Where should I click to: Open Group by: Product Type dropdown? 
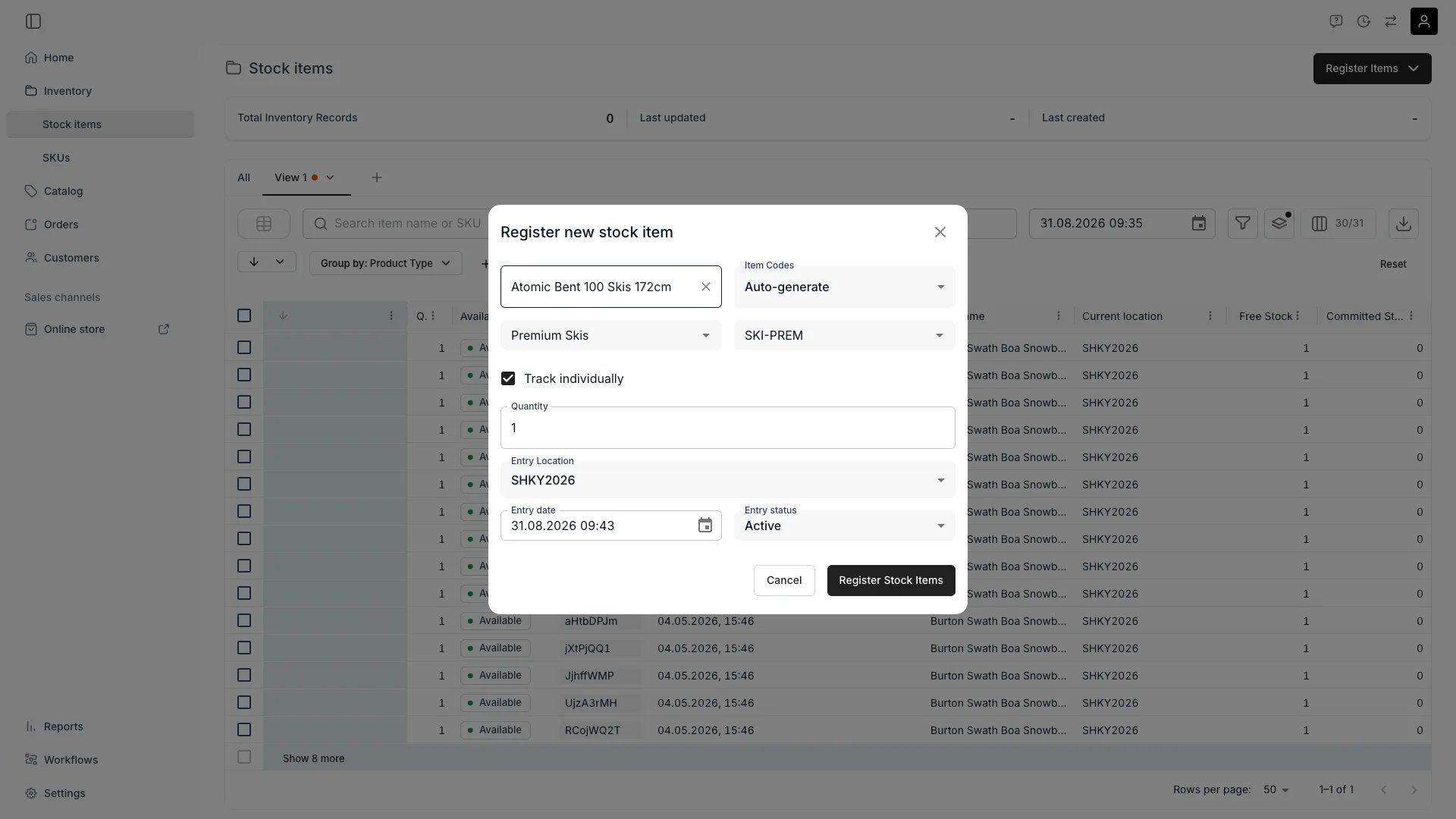[385, 263]
